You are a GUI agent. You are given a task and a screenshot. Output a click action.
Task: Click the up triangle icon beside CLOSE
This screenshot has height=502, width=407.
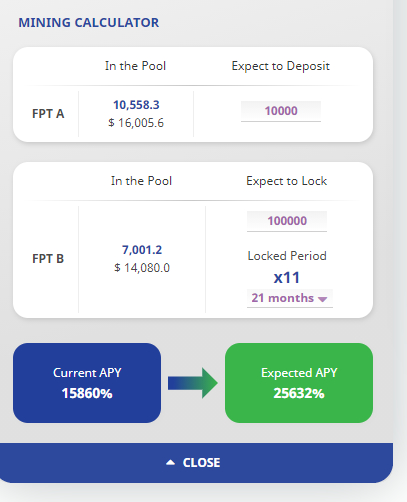click(x=170, y=462)
